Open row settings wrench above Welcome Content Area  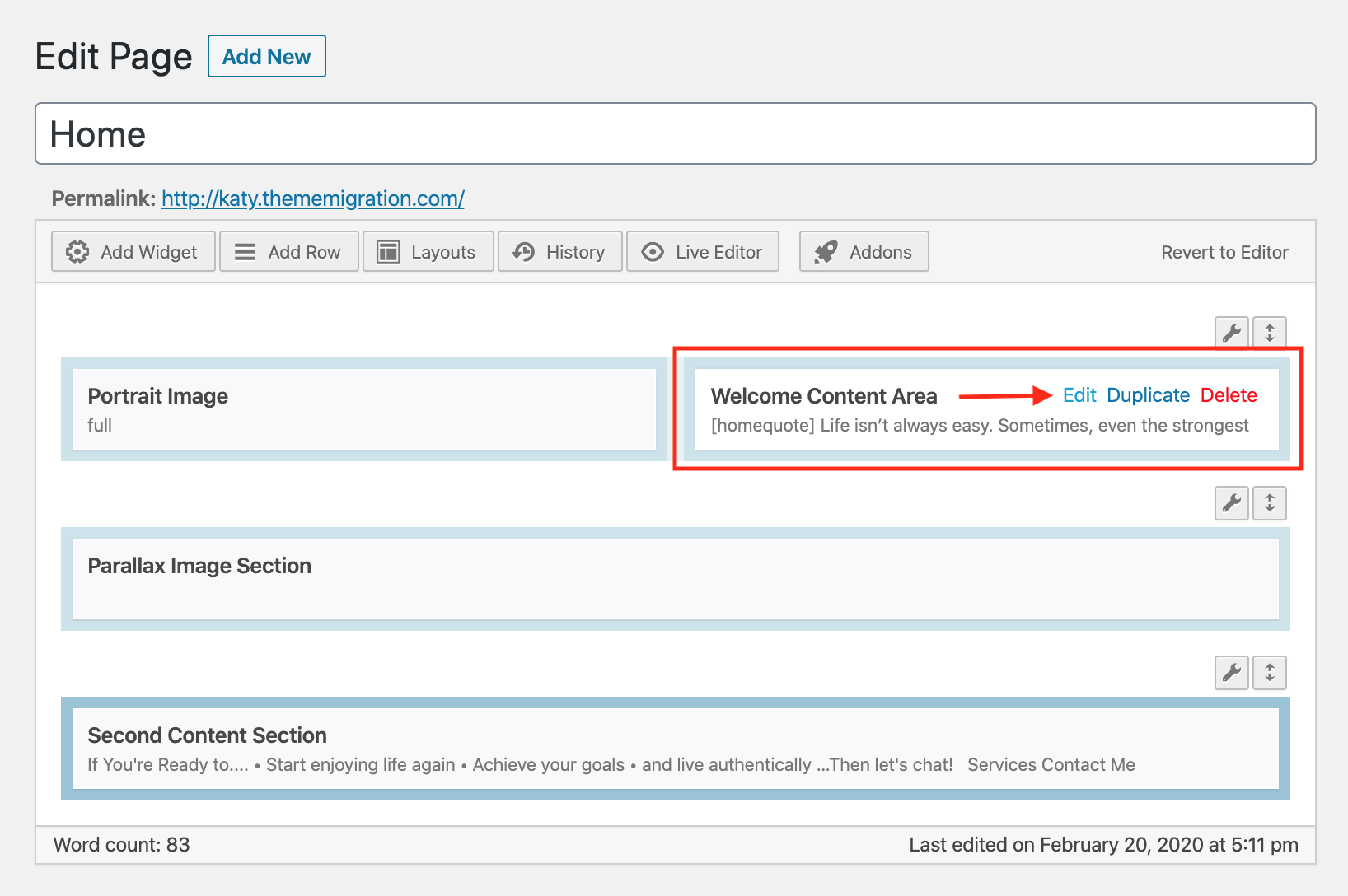coord(1232,334)
